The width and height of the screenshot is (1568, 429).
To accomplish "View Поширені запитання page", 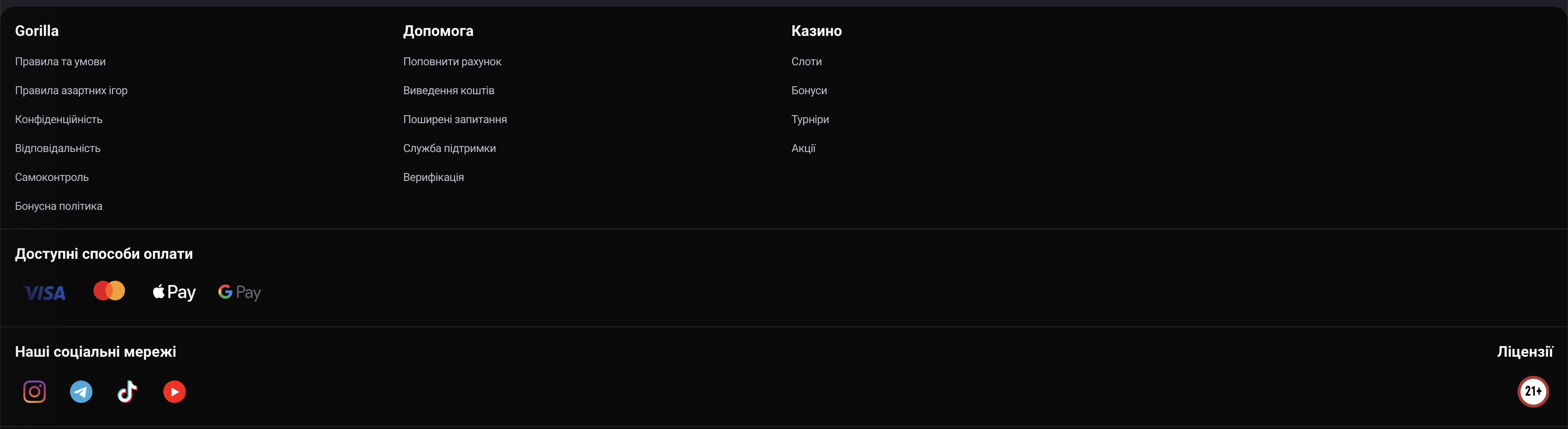I will (455, 119).
